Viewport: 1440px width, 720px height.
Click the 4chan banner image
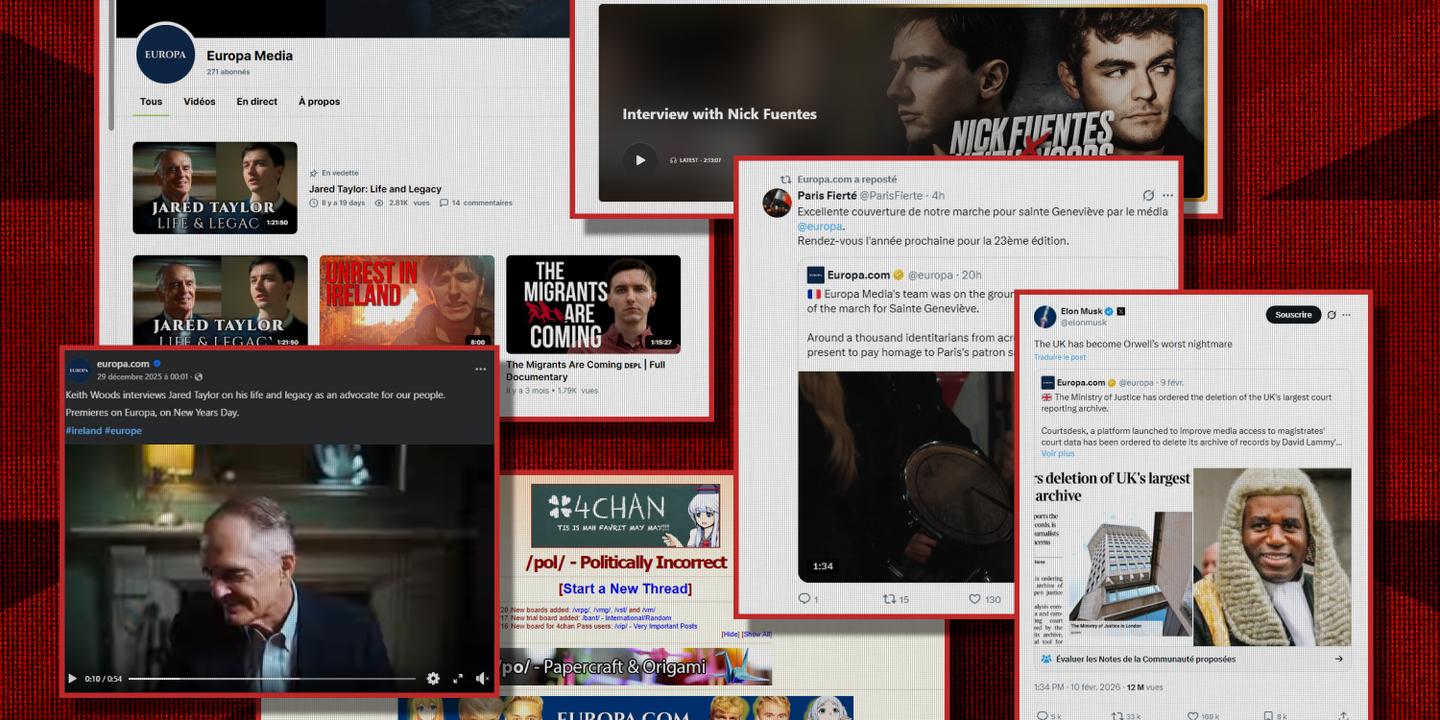click(625, 516)
